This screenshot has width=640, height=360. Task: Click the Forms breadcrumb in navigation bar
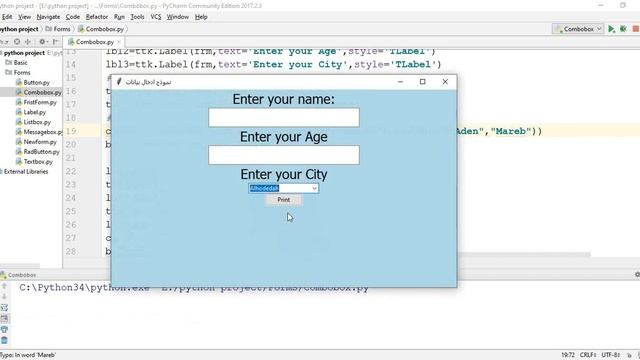[58, 29]
